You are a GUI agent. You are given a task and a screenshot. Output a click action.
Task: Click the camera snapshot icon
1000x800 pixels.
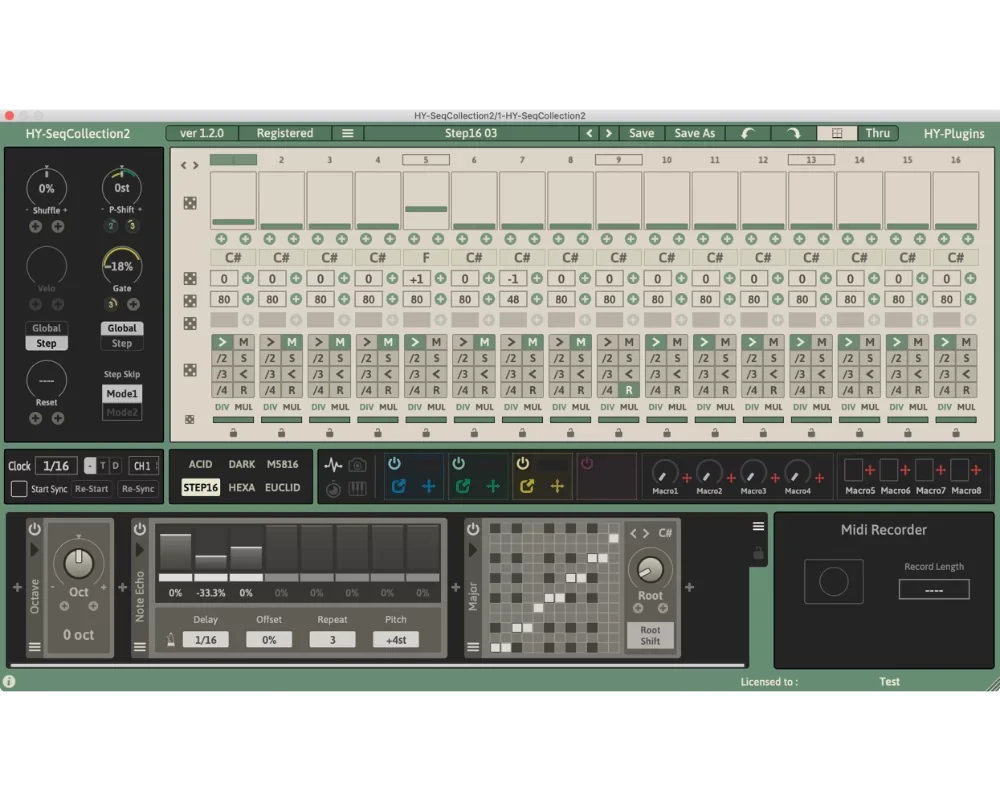[358, 464]
